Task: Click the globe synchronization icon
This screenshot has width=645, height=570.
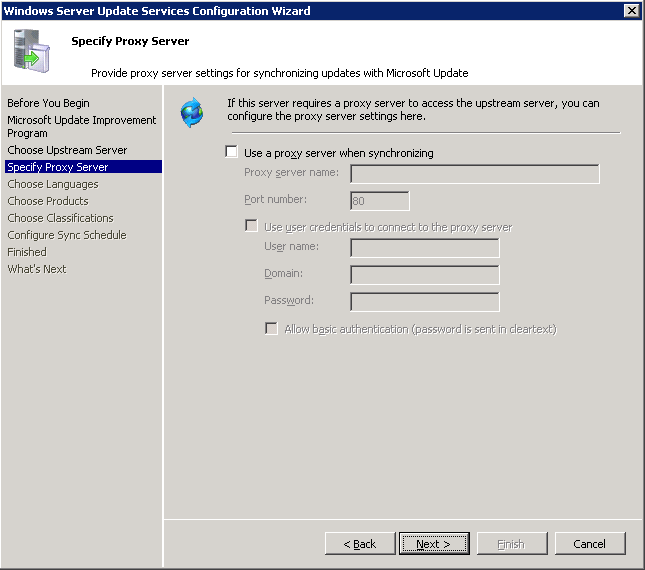Action: click(192, 112)
